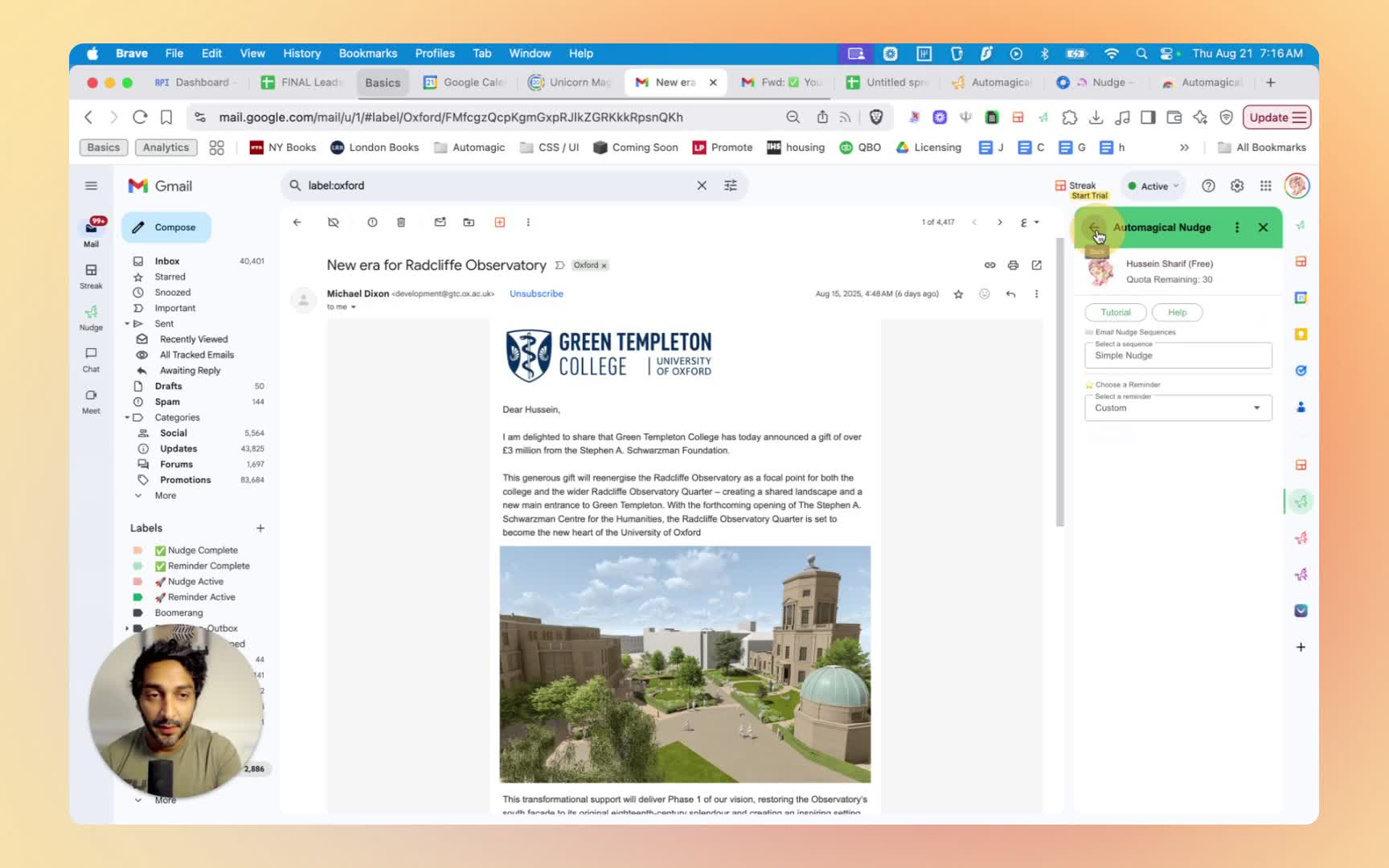Screen dimensions: 1389x868
Task: Remove the Oxford label from email
Action: [604, 266]
